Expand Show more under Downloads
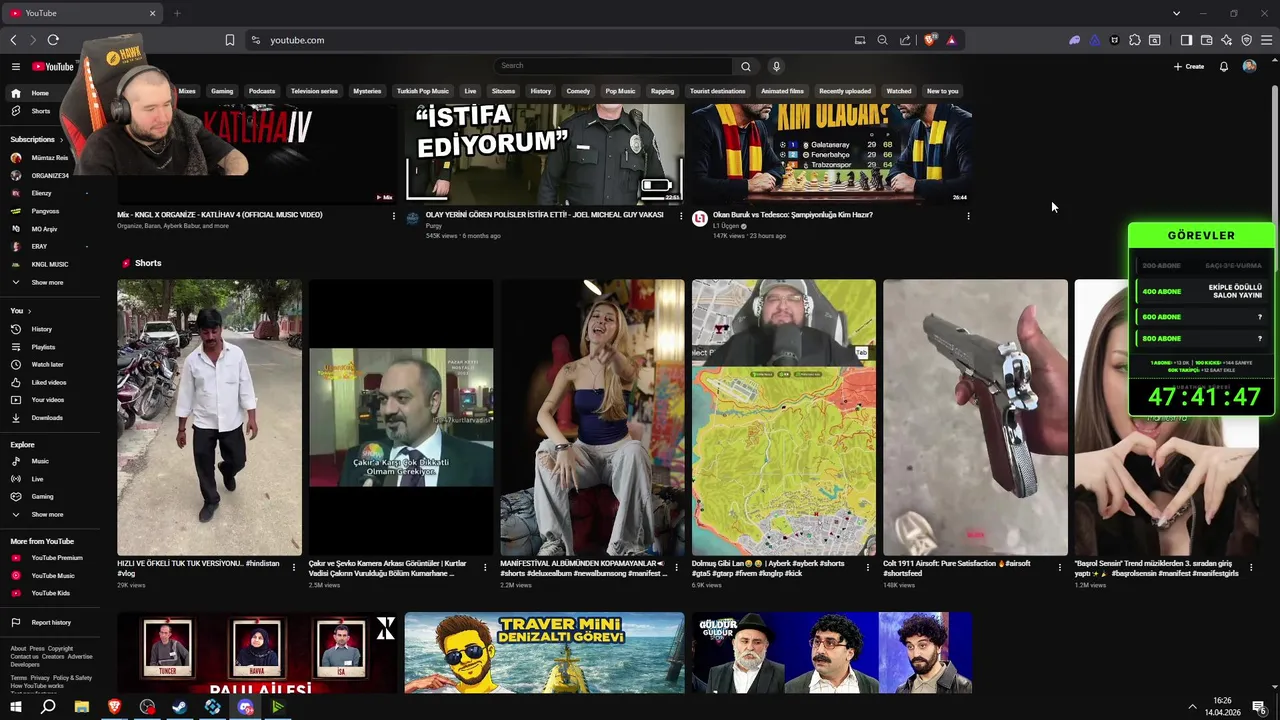Viewport: 1280px width, 720px height. point(47,515)
